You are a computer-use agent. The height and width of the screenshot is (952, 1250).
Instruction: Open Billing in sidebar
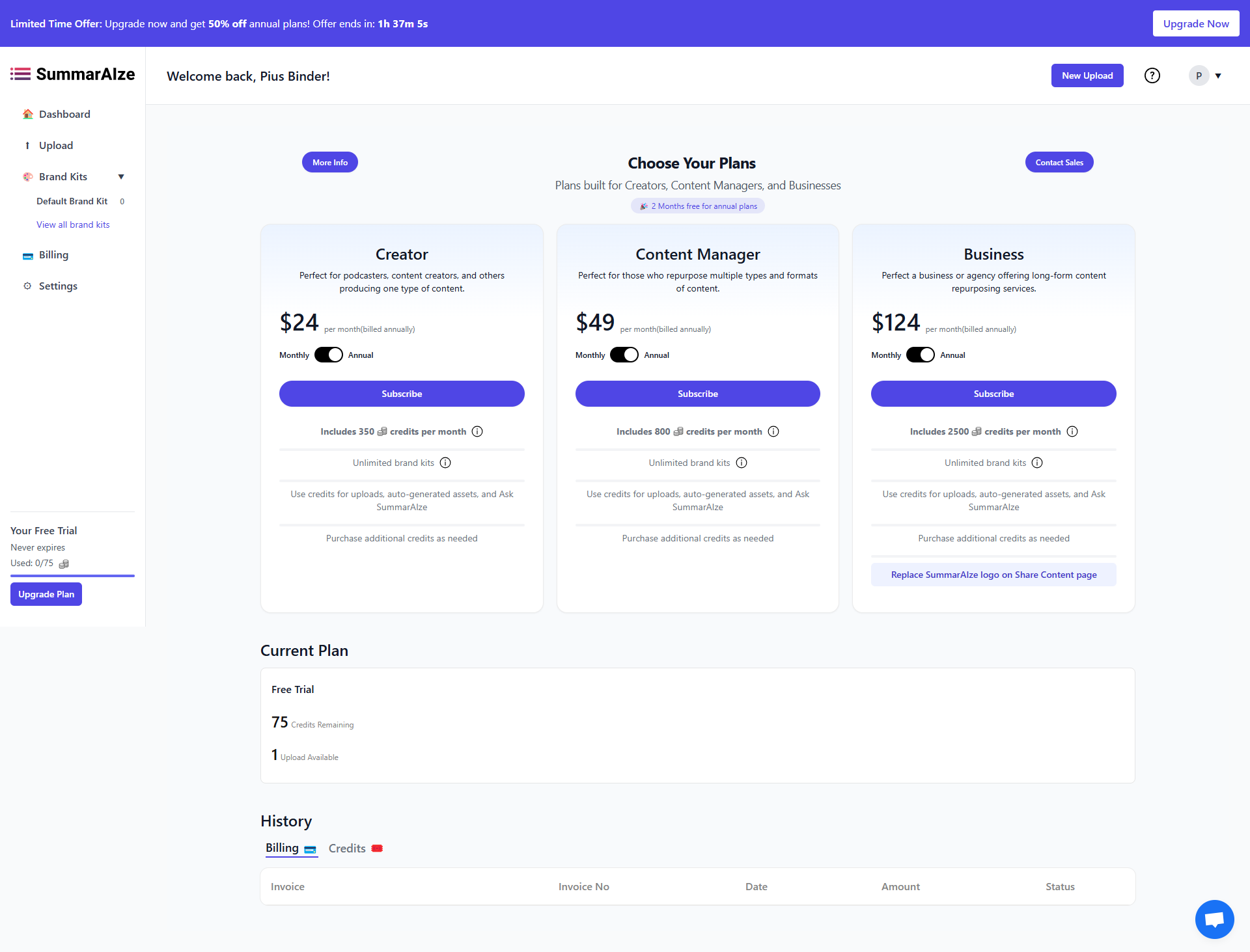(x=53, y=254)
